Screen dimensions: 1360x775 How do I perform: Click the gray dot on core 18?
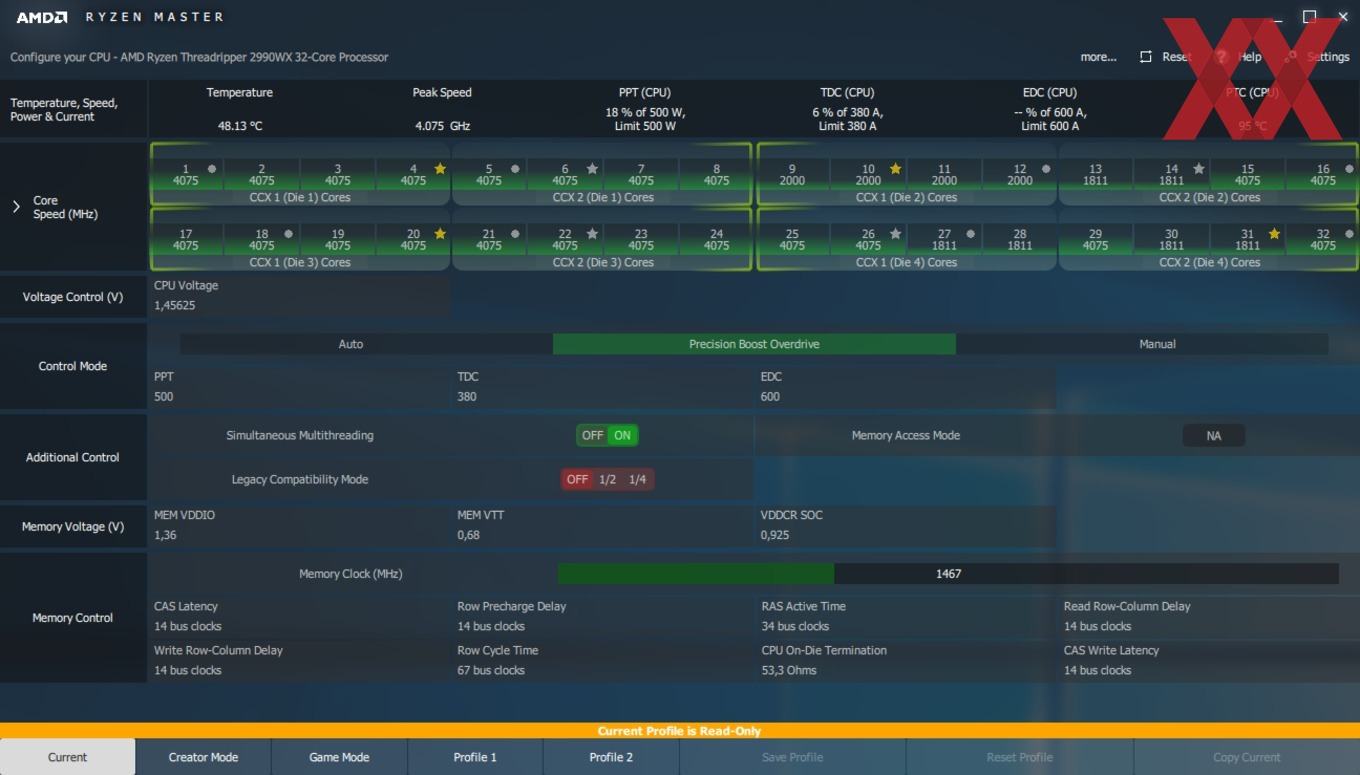288,234
